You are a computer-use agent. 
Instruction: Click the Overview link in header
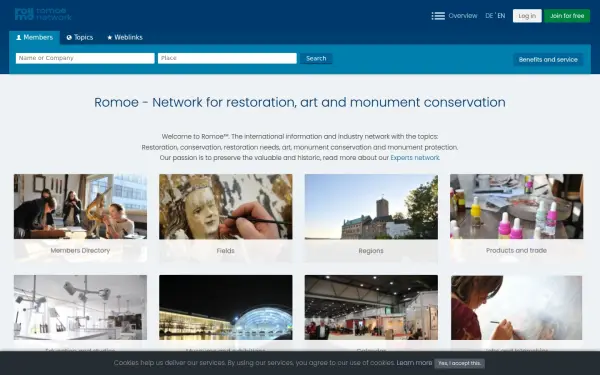(463, 16)
